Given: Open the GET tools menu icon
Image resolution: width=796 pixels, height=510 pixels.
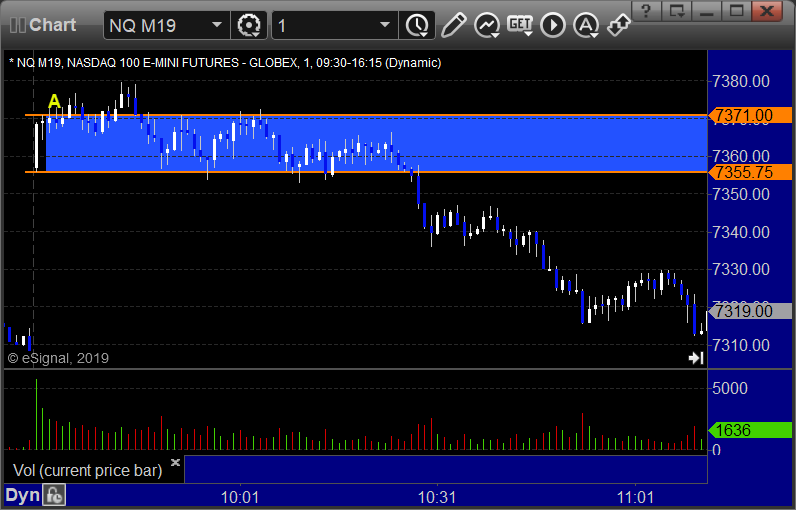Looking at the screenshot, I should pyautogui.click(x=520, y=25).
